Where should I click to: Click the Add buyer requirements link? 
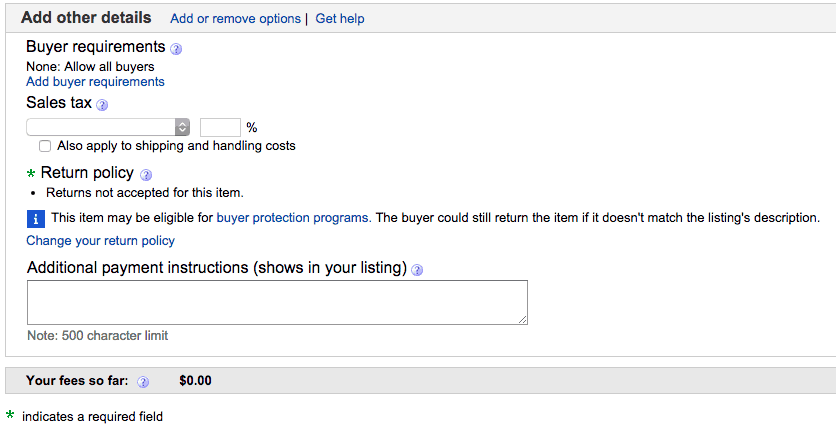click(x=95, y=82)
